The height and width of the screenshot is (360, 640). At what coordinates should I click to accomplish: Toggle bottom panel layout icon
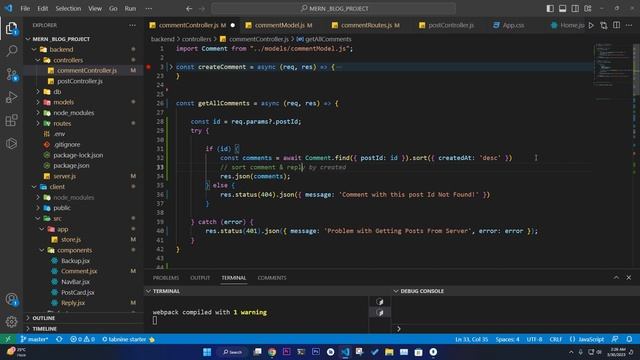pos(562,9)
